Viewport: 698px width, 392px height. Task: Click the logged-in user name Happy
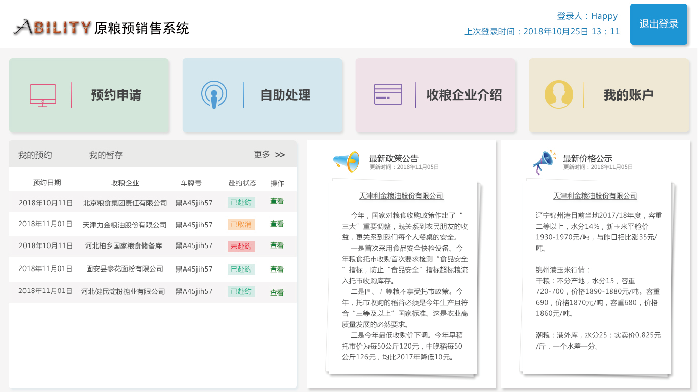pos(604,16)
